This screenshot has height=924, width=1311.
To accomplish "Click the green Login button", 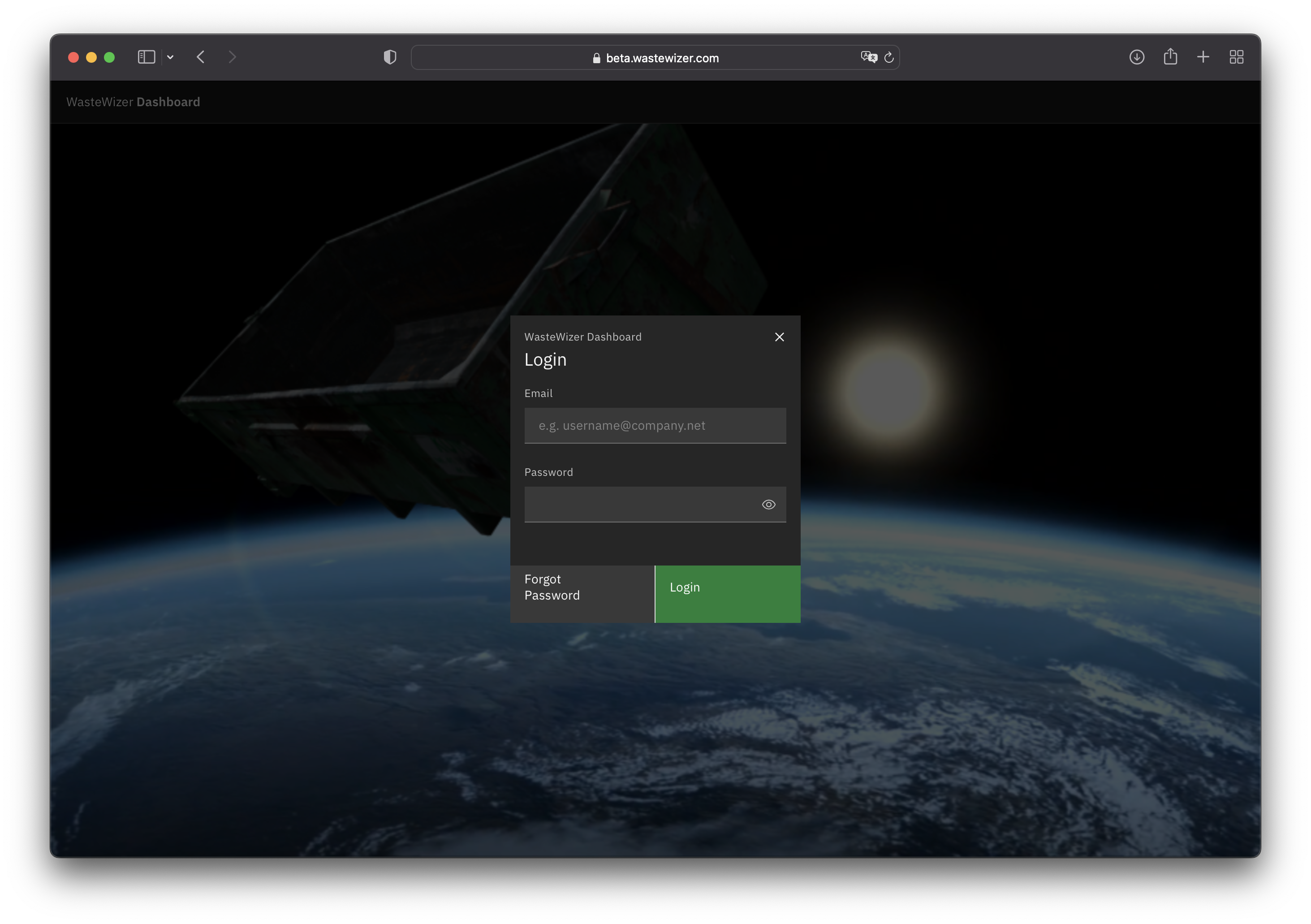I will 728,594.
